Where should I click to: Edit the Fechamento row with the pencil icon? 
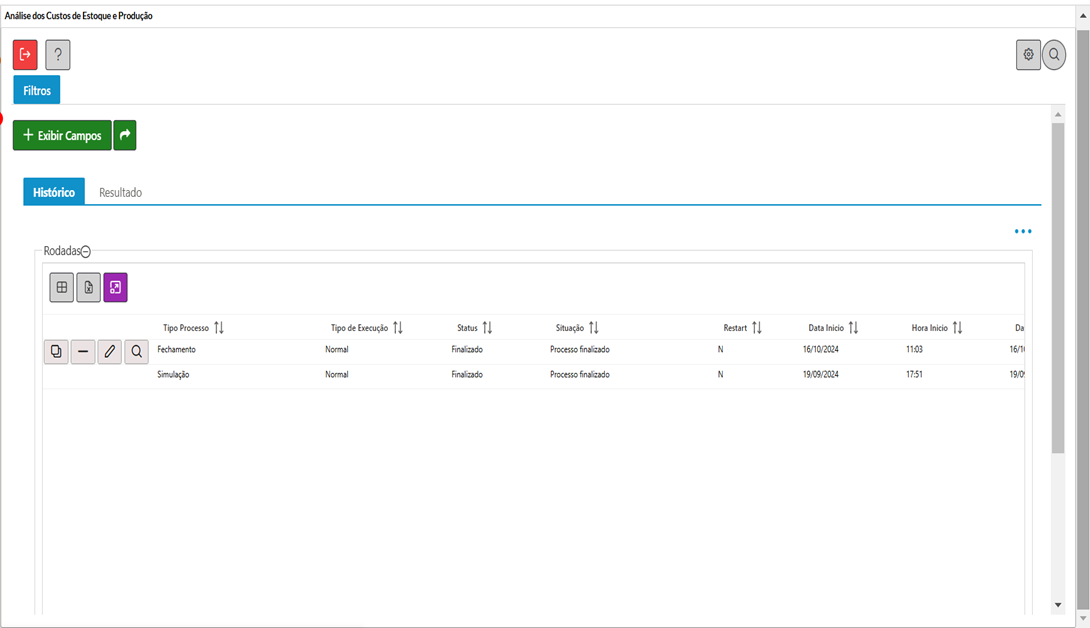coord(110,351)
